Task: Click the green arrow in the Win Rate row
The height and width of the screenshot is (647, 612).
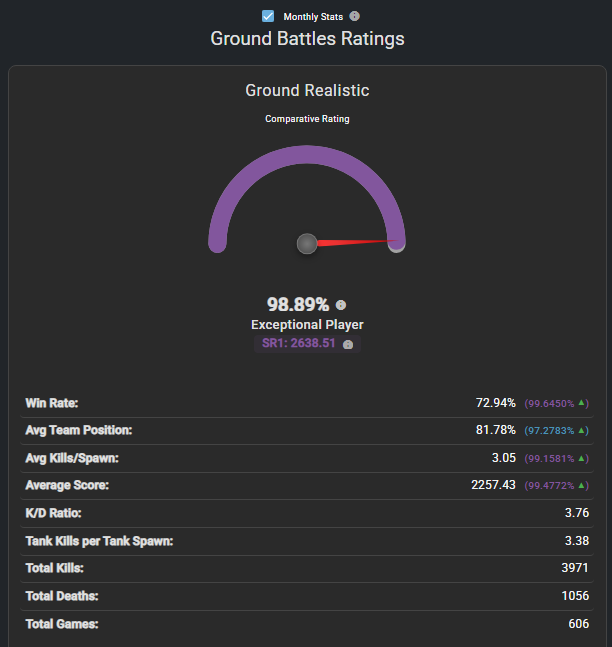Action: tap(583, 403)
